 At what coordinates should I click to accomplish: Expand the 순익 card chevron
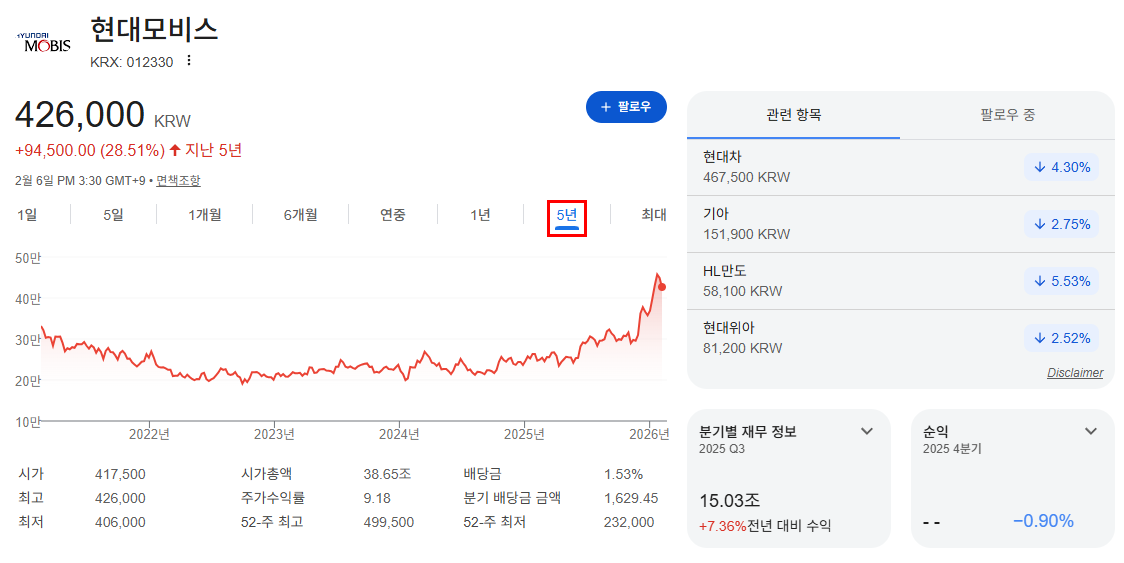point(1090,431)
